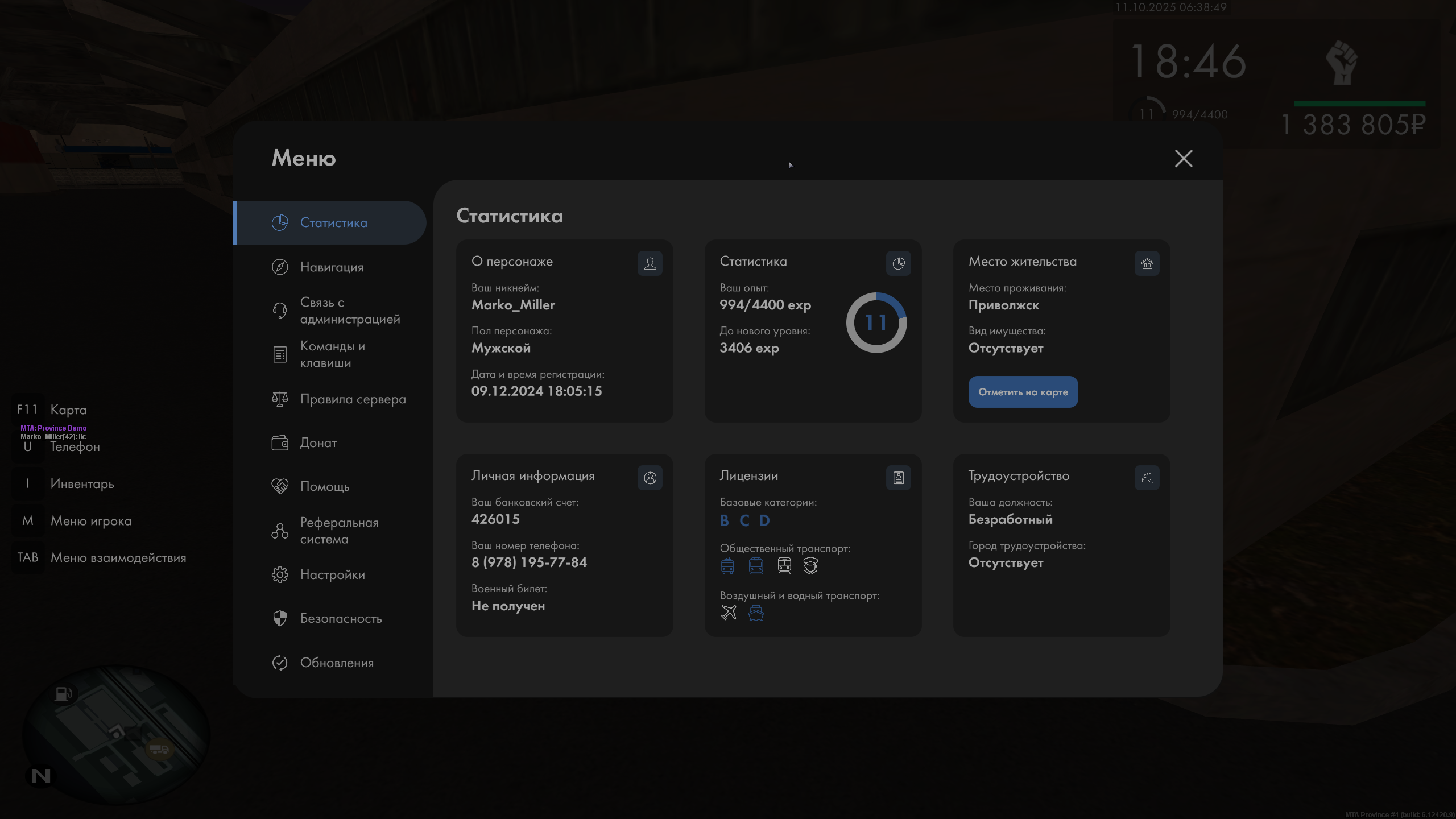Screen dimensions: 1456x819
Task: Open Связь с администрацией section
Action: (x=349, y=311)
